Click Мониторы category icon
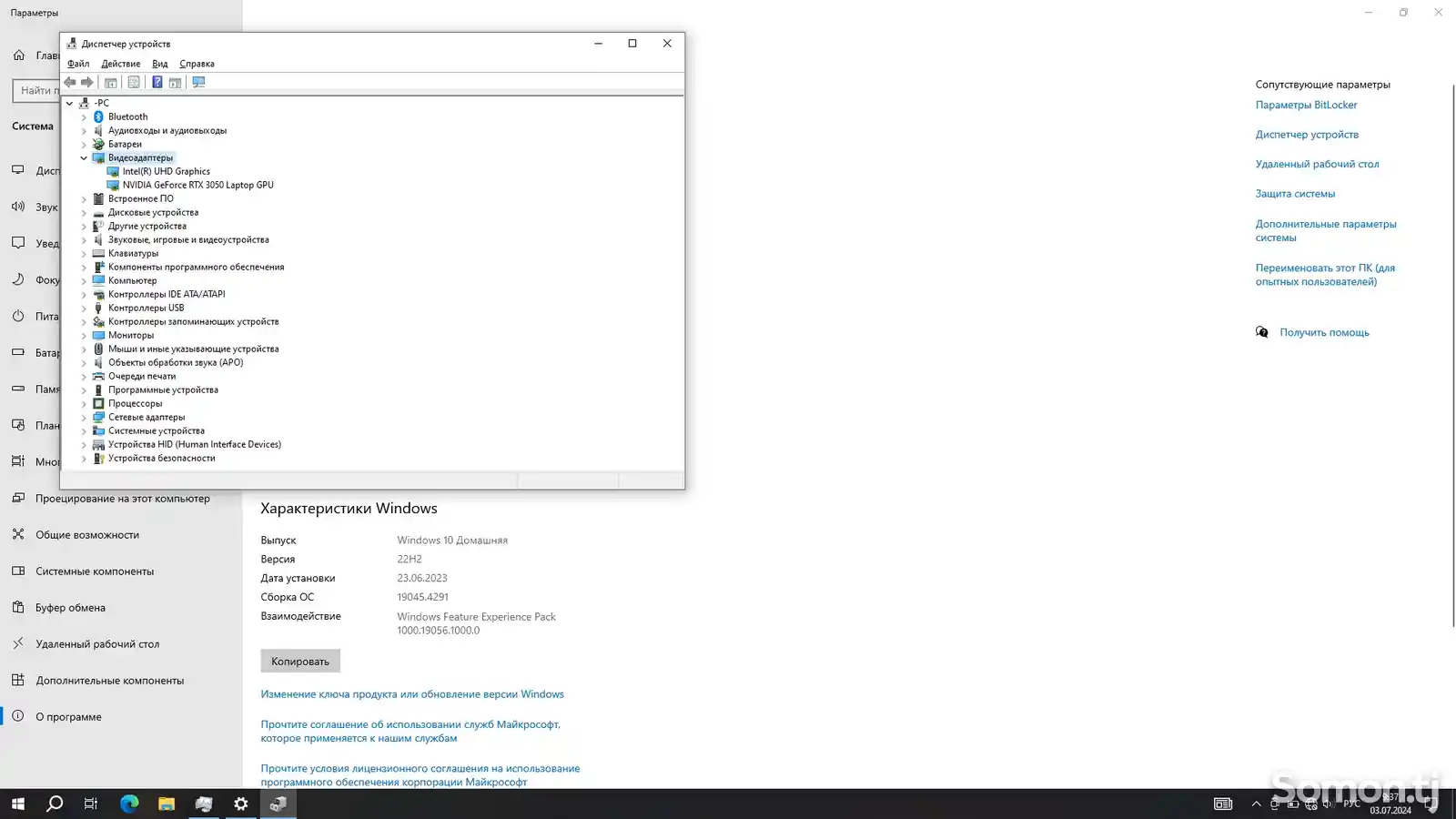This screenshot has width=1456, height=819. coord(98,335)
